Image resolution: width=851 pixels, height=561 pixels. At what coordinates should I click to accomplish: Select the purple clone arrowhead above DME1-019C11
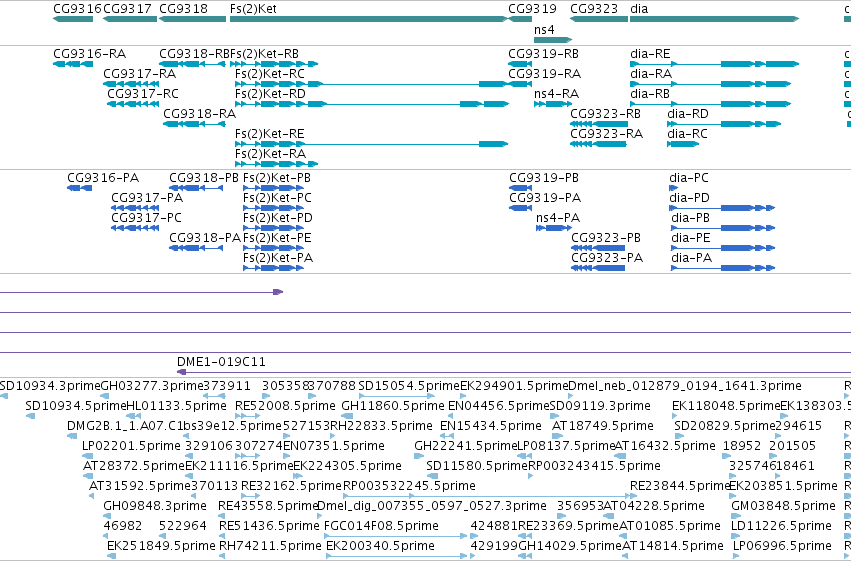[x=278, y=292]
